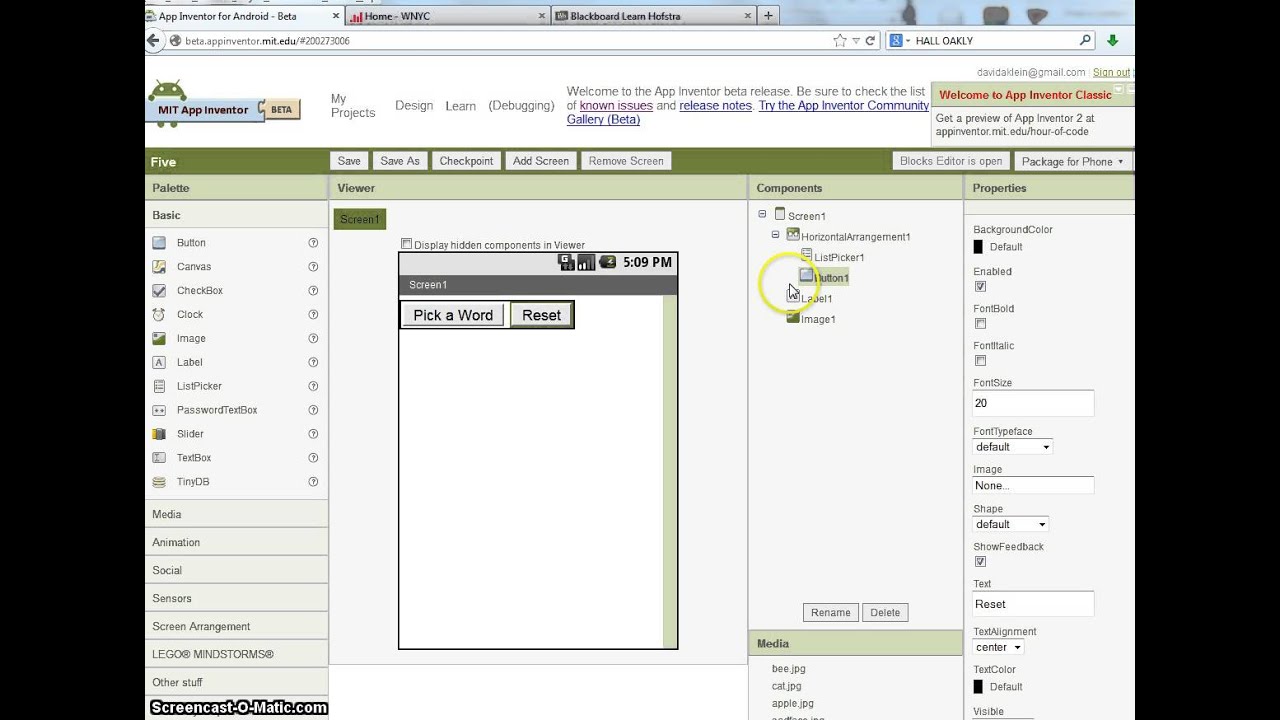The height and width of the screenshot is (720, 1280).
Task: Click the Checkpoint button
Action: 466,161
